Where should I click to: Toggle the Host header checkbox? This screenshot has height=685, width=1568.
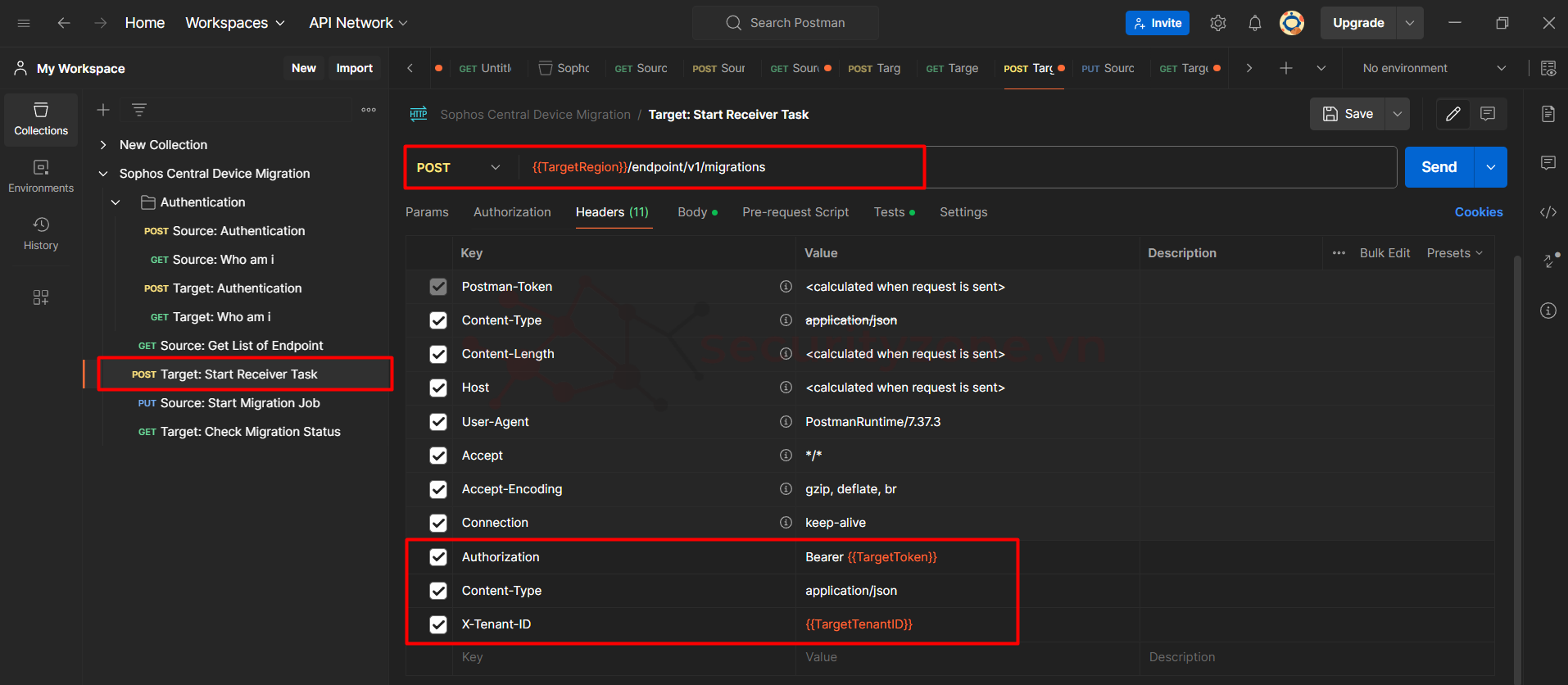point(438,388)
